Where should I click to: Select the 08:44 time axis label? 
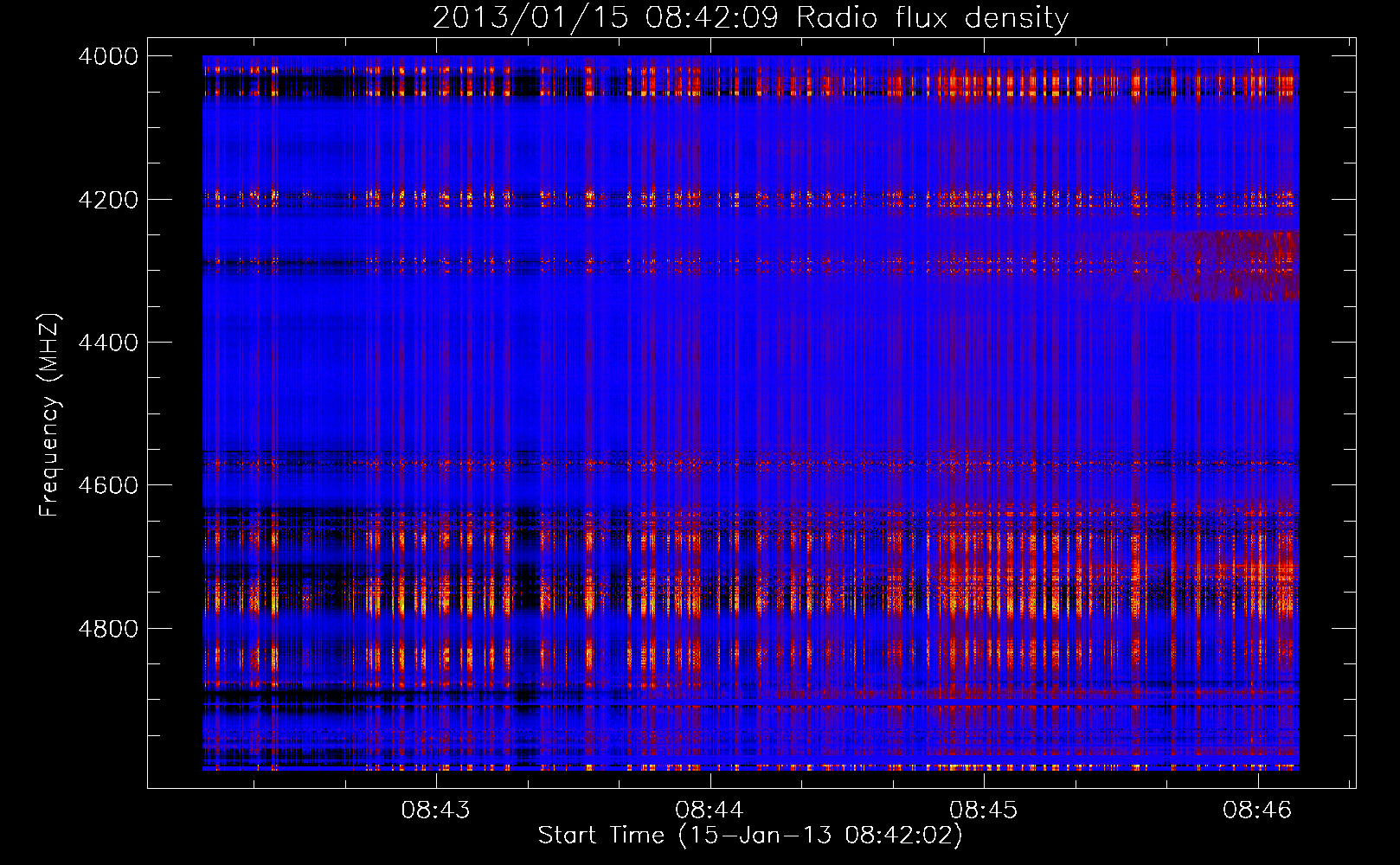(x=710, y=811)
